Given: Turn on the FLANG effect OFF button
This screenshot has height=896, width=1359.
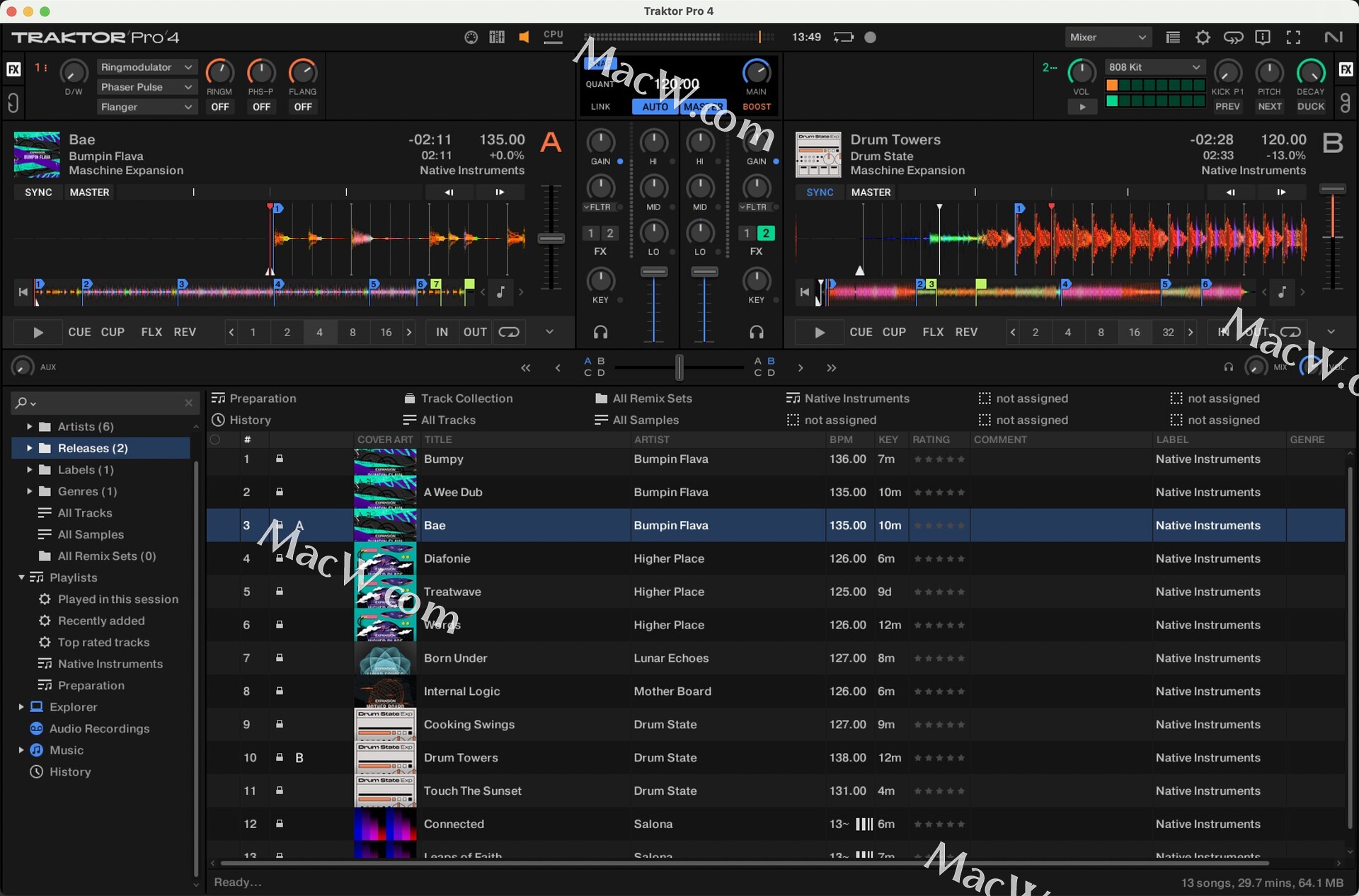Looking at the screenshot, I should click(303, 107).
